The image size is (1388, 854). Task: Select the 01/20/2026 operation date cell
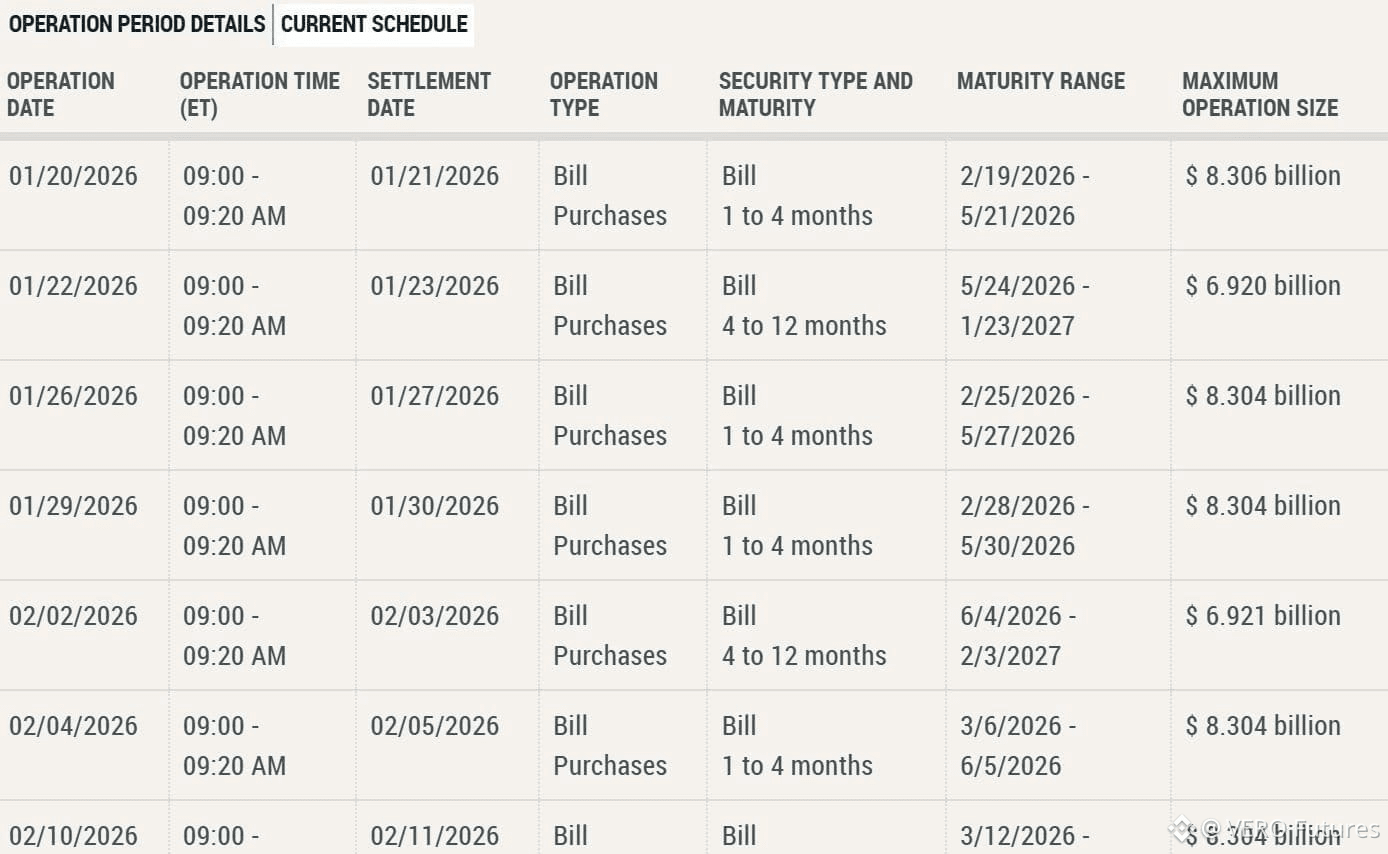(74, 176)
